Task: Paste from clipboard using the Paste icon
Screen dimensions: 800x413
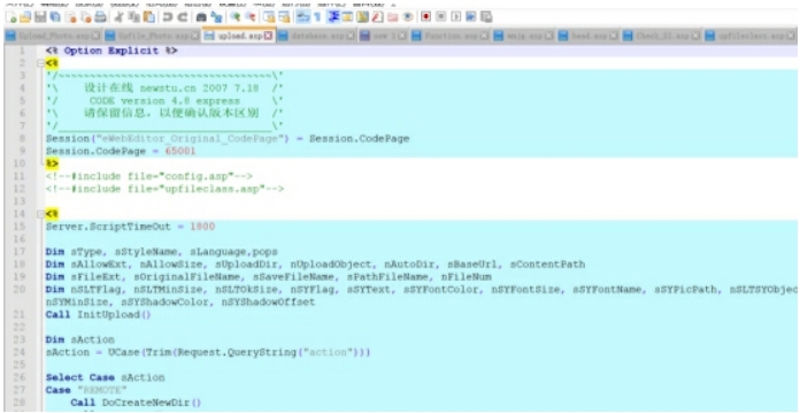Action: pyautogui.click(x=148, y=17)
